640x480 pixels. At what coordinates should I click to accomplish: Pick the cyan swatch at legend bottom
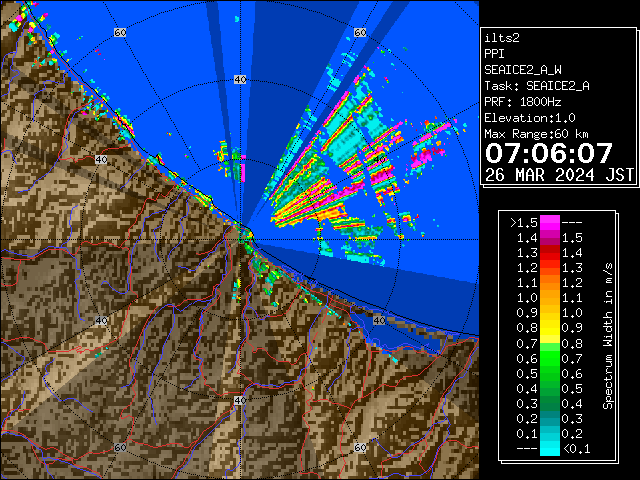click(x=550, y=449)
